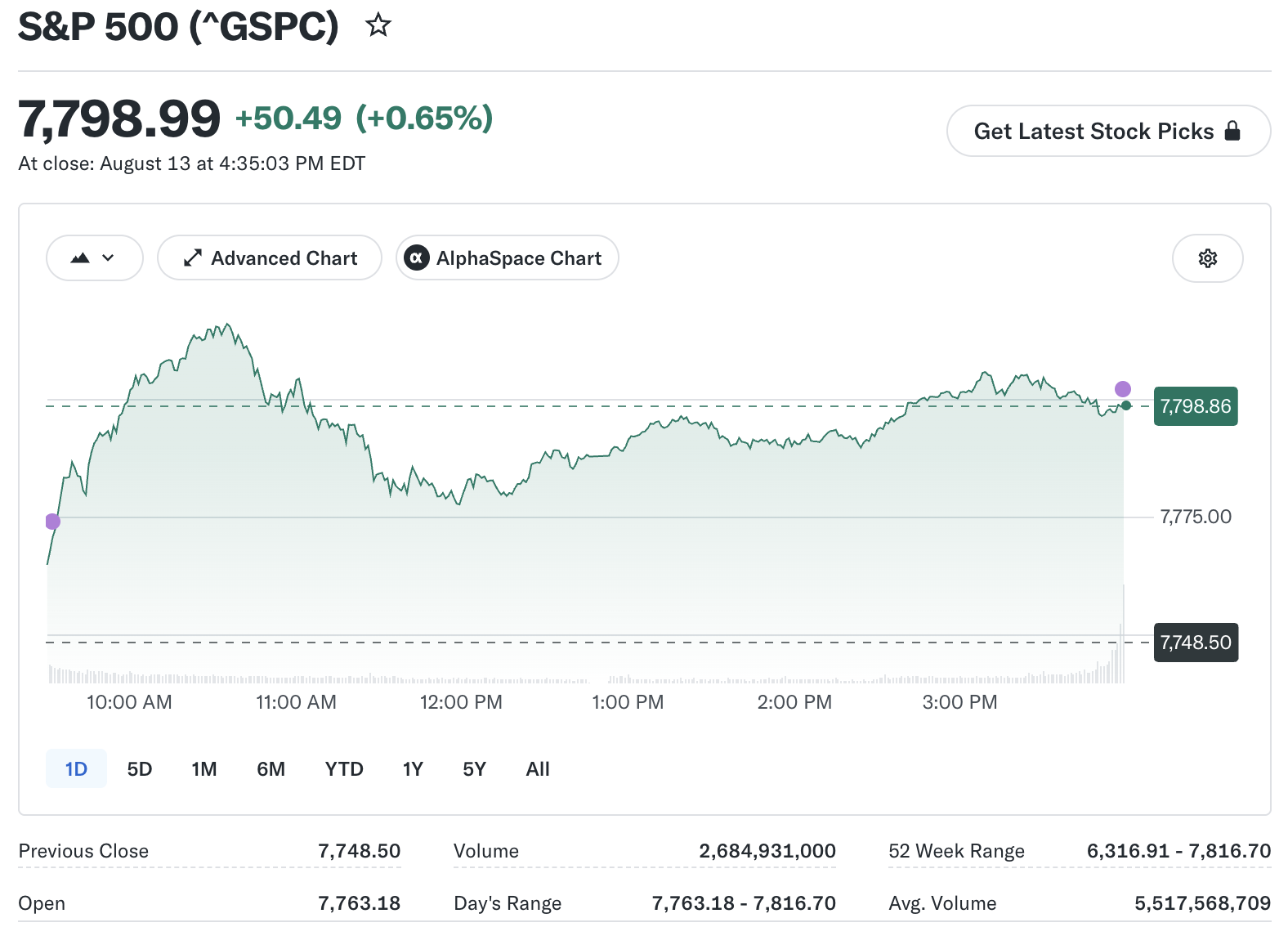Viewport: 1288px width, 927px height.
Task: Select the 6M time range
Action: (271, 768)
